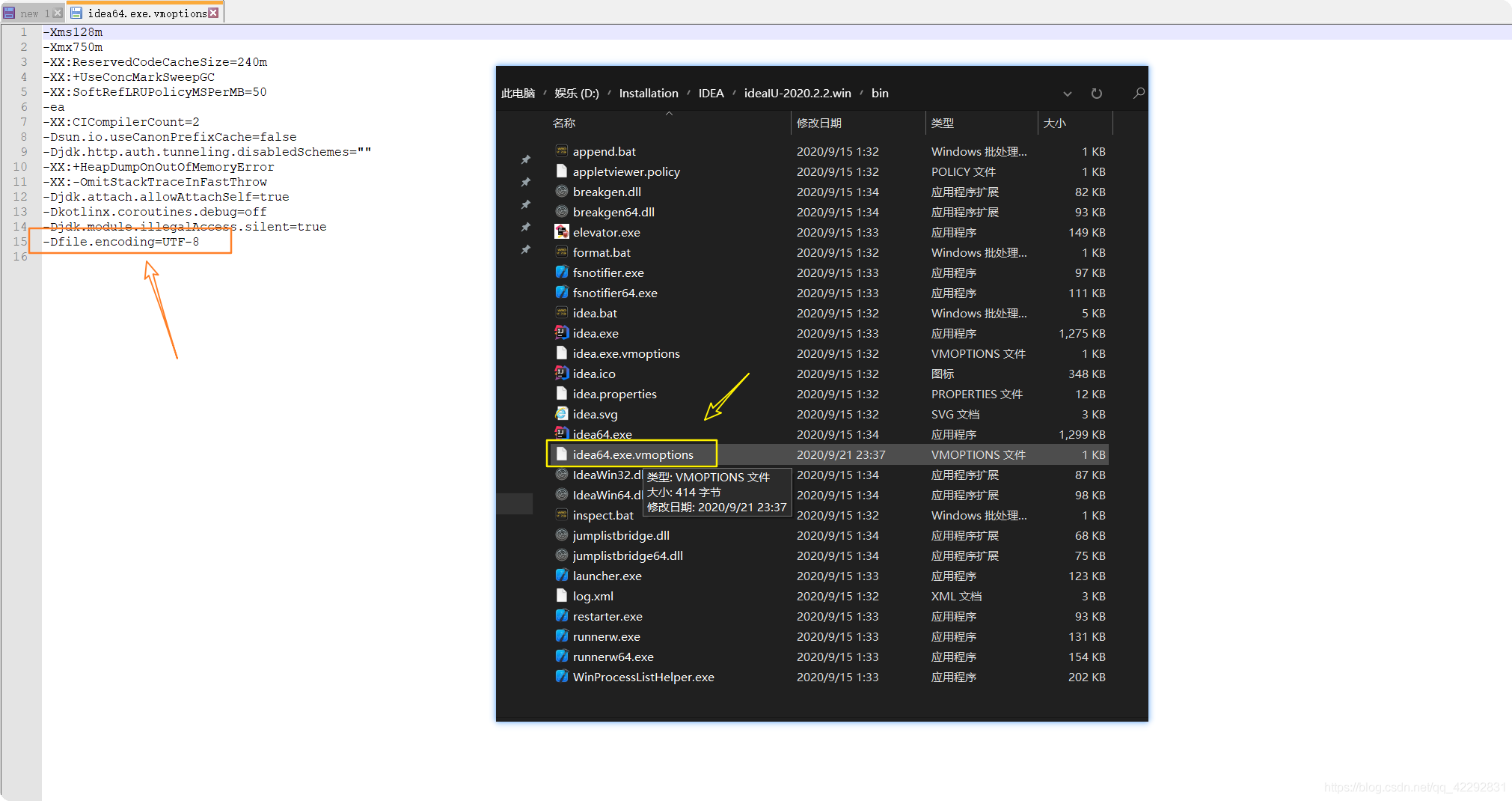
Task: Open the Explorer search box icon
Action: coord(1139,94)
